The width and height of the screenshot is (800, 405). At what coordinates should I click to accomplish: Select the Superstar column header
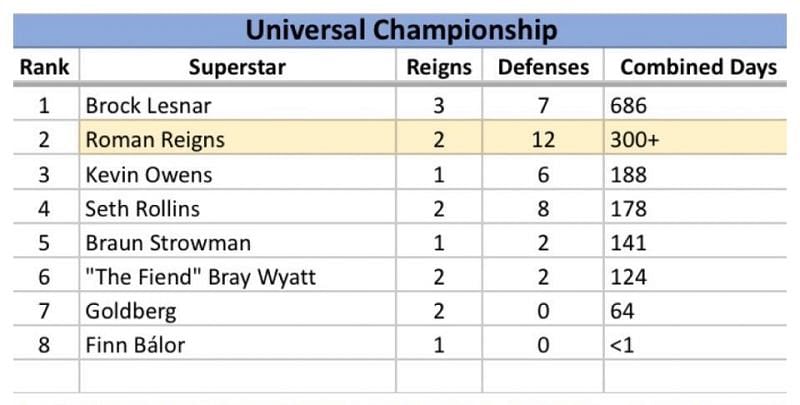pos(237,68)
